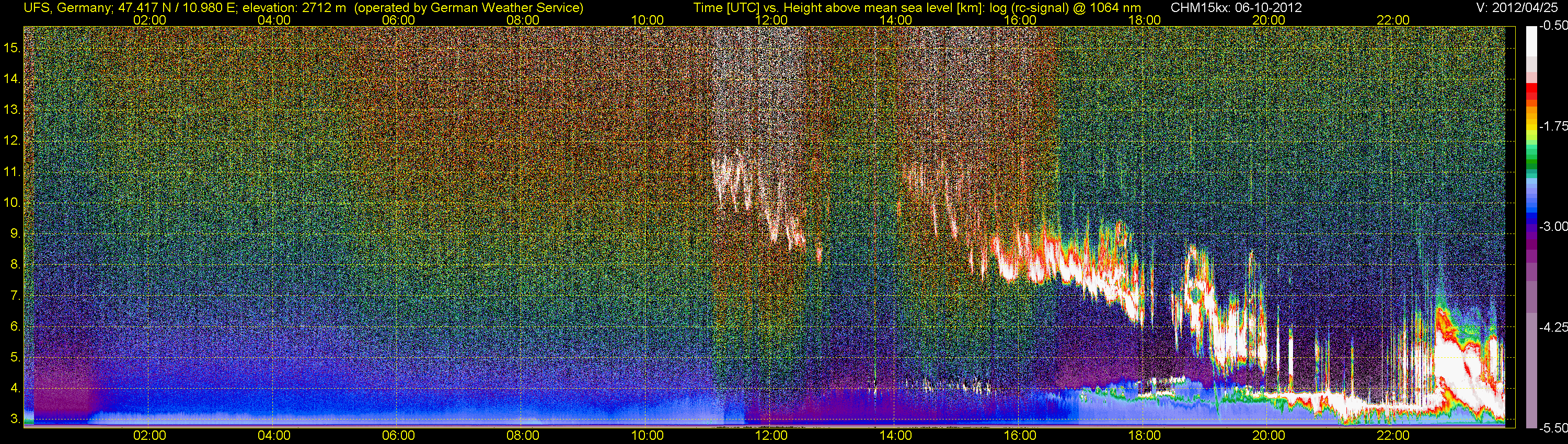The width and height of the screenshot is (1568, 444).
Task: Click the '16:00' label on the bottom time axis
Action: pyautogui.click(x=1020, y=436)
